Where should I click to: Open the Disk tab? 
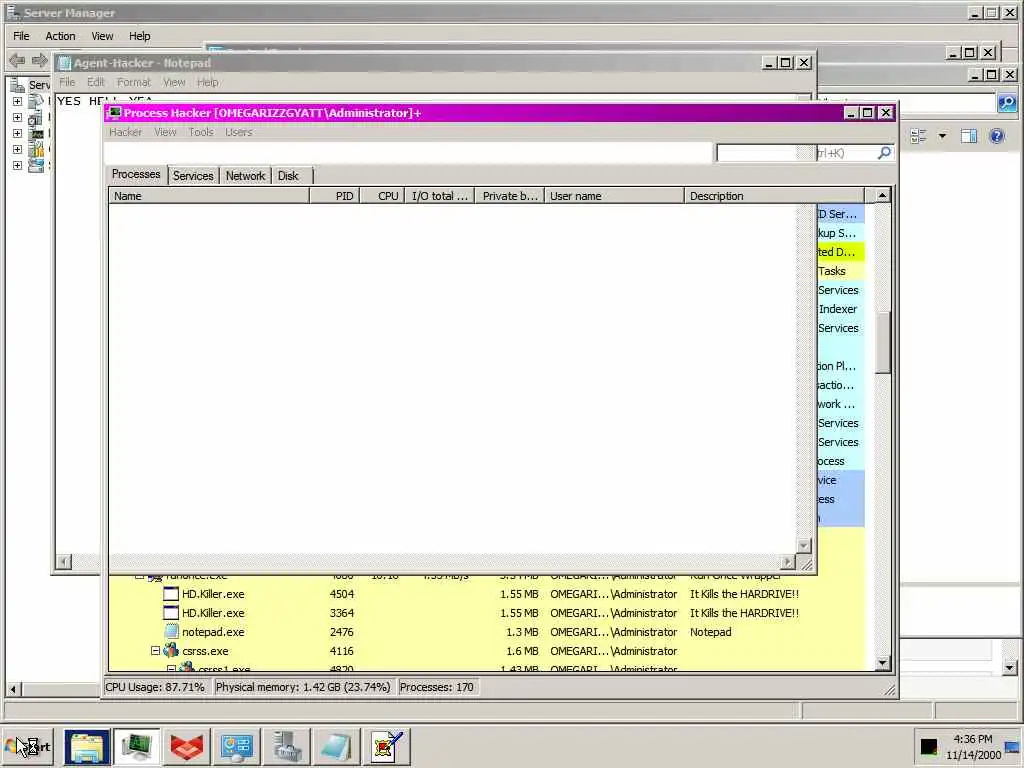click(288, 176)
